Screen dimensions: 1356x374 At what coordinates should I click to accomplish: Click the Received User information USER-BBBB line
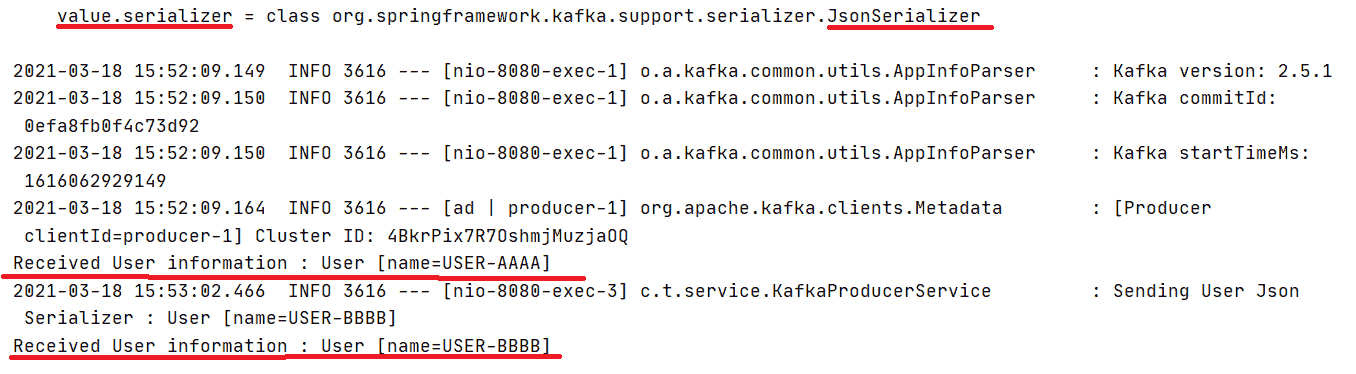point(282,346)
